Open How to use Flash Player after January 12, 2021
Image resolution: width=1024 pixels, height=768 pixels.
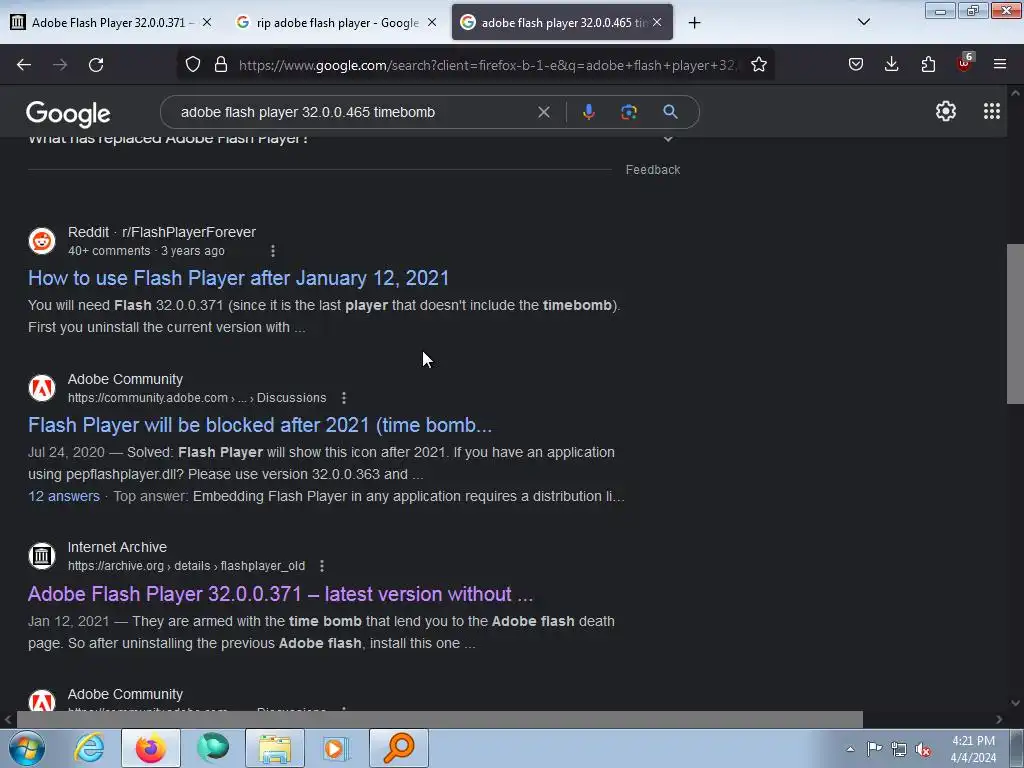[x=238, y=278]
